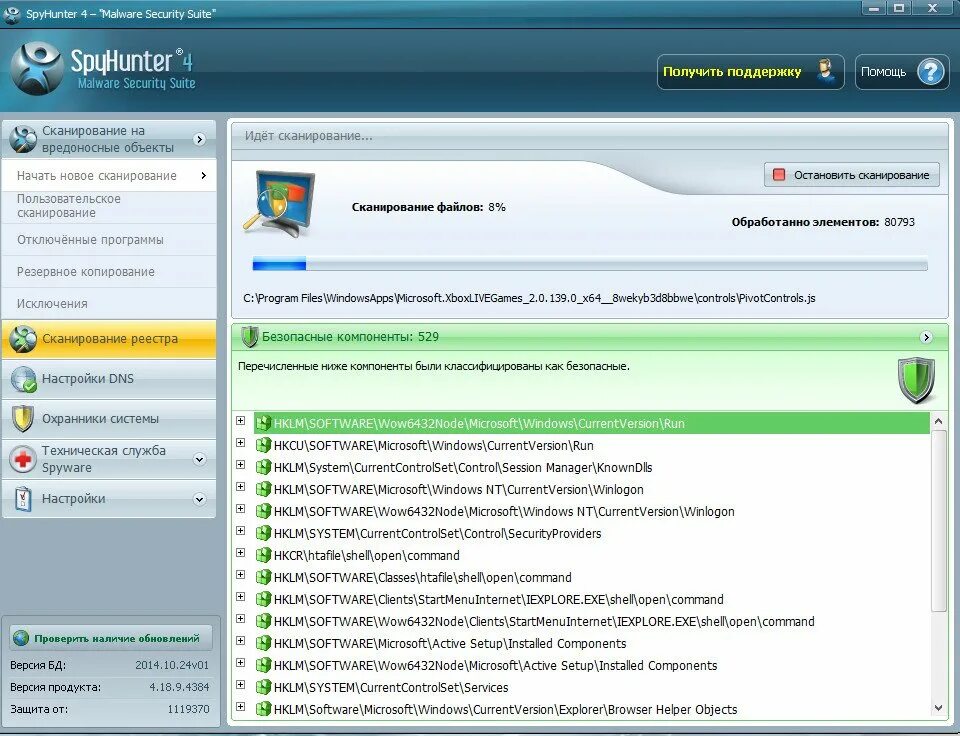Screen dimensions: 960x736
Task: Click the monitor with magnifier scan icon
Action: (280, 204)
